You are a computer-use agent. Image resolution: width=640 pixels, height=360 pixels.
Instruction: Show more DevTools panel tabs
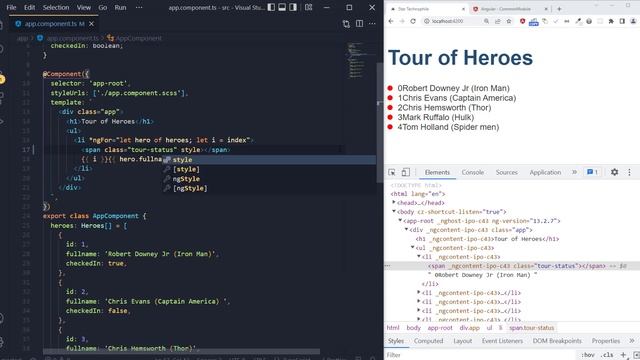pyautogui.click(x=575, y=172)
